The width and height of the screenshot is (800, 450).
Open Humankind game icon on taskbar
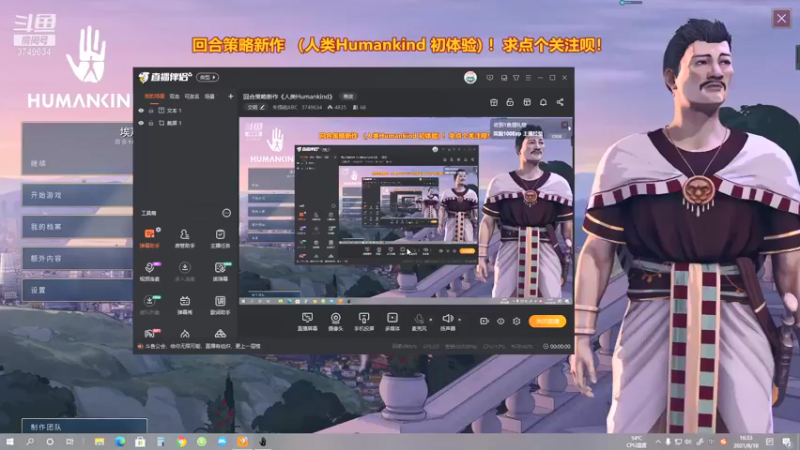point(263,442)
